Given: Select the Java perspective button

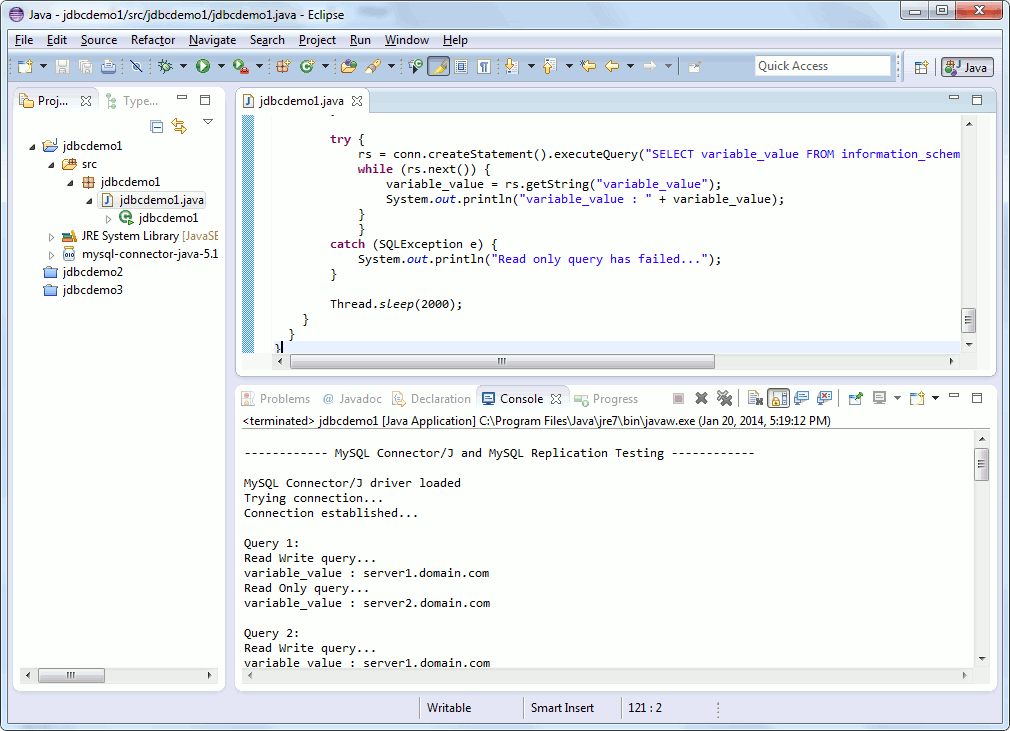Looking at the screenshot, I should click(967, 67).
